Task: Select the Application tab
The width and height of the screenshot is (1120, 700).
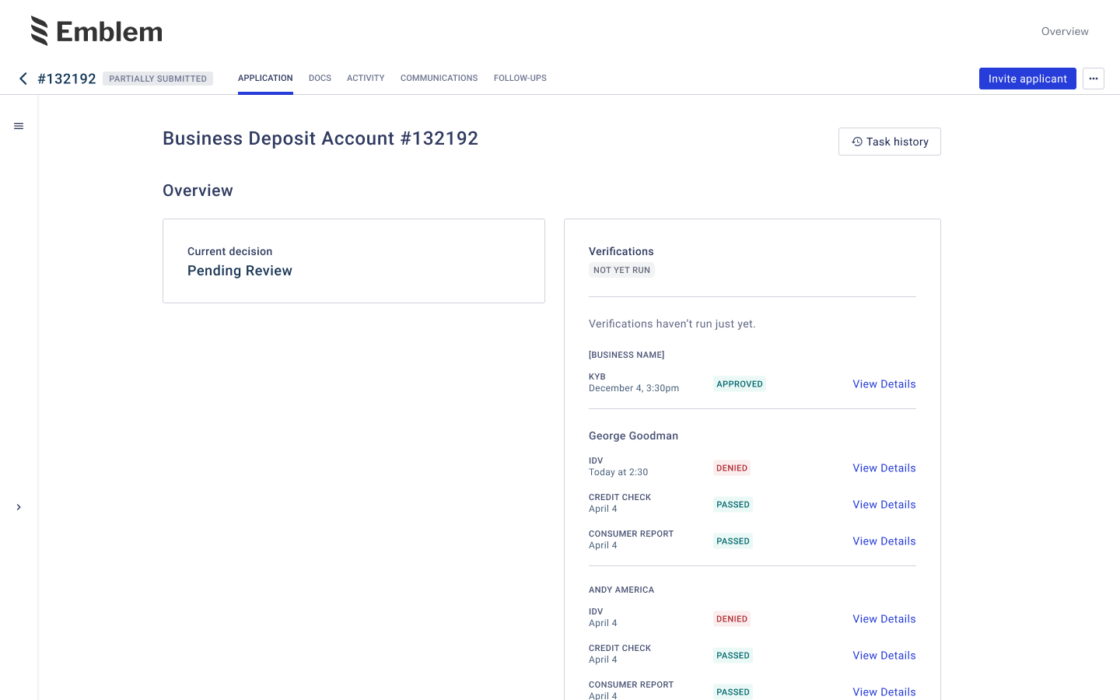Action: (x=264, y=77)
